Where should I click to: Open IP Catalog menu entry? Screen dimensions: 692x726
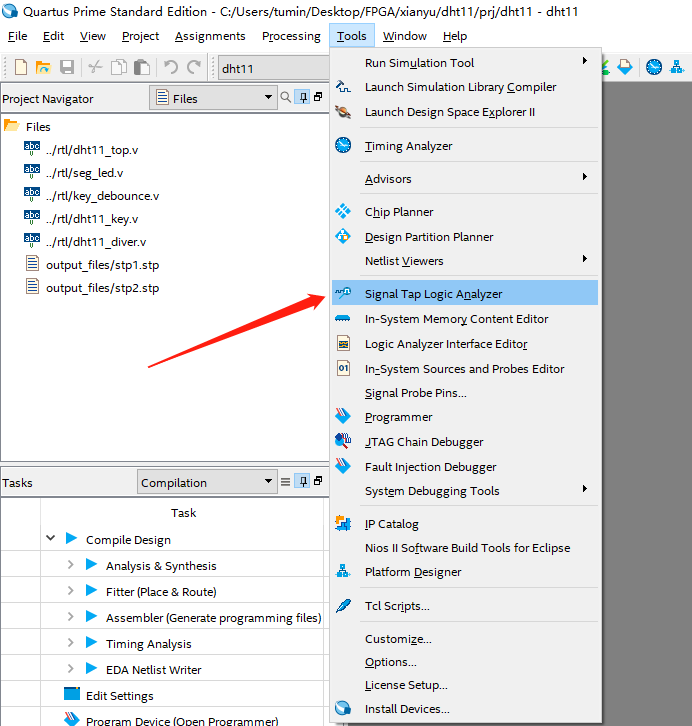465,524
